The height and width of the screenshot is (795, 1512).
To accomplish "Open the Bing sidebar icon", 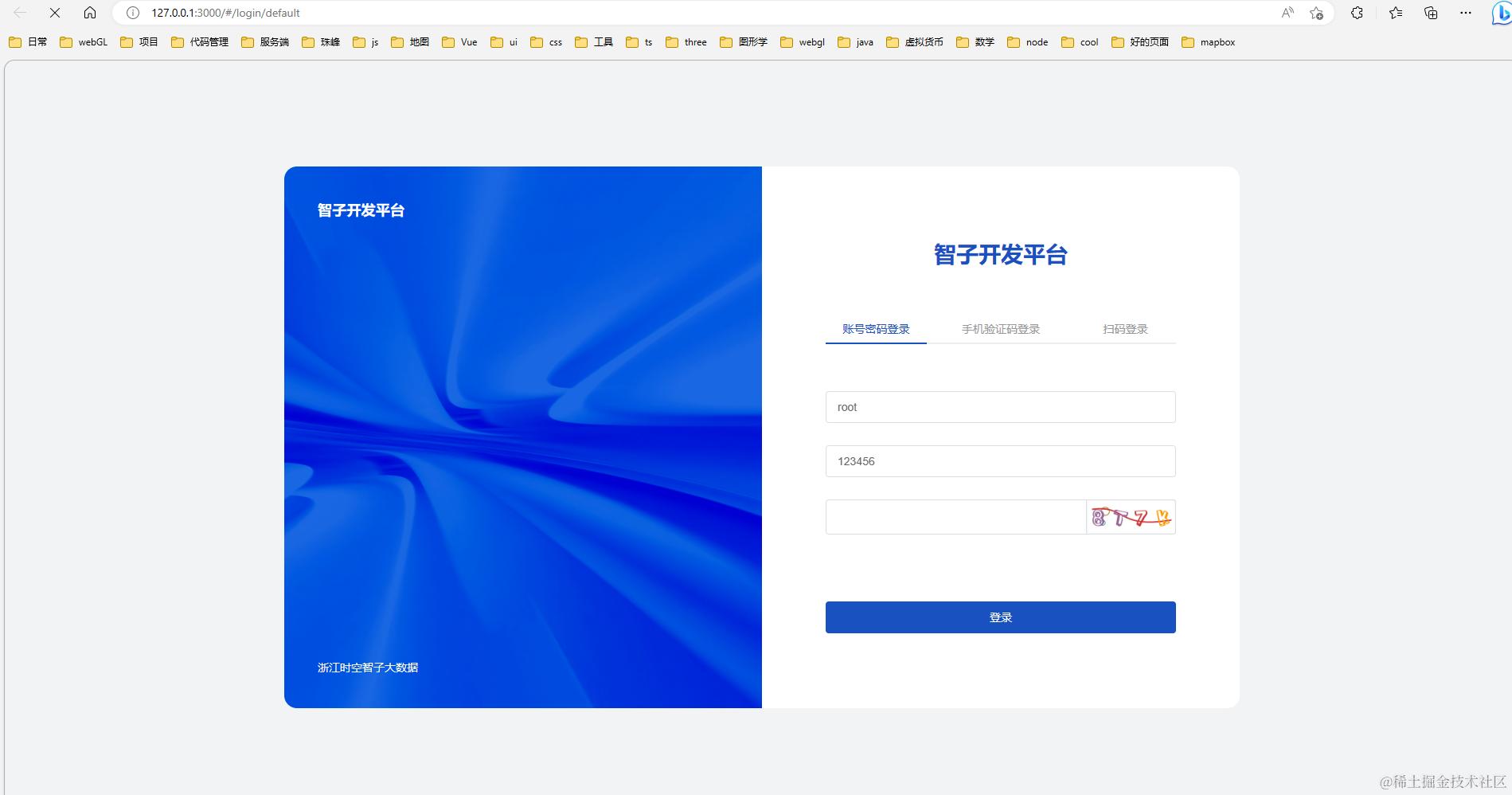I will [x=1501, y=14].
